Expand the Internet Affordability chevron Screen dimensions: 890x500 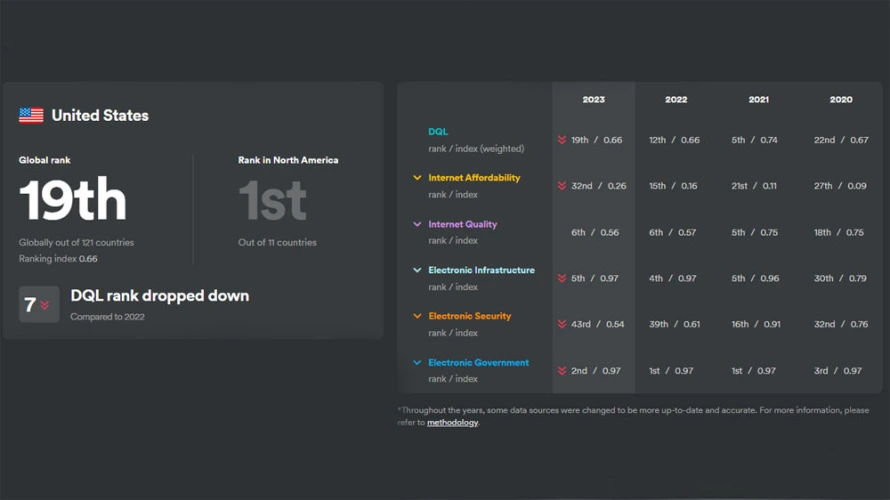(417, 178)
